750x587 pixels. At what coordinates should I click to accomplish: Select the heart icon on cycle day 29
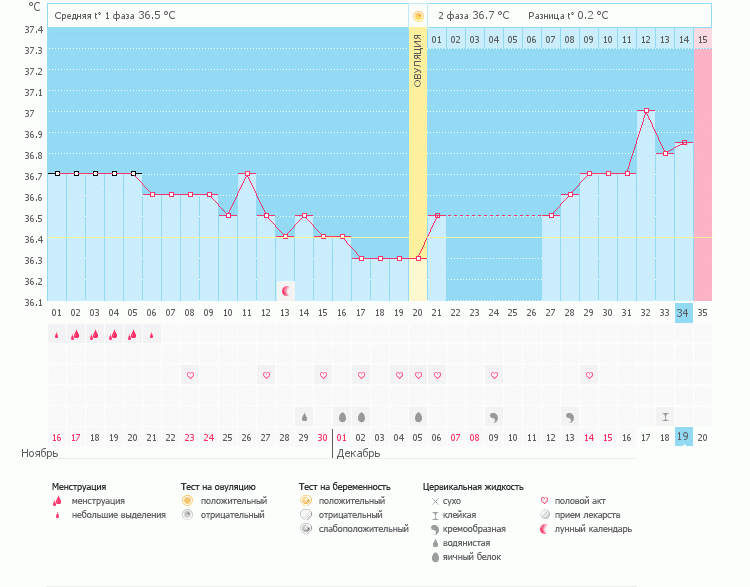click(x=589, y=375)
